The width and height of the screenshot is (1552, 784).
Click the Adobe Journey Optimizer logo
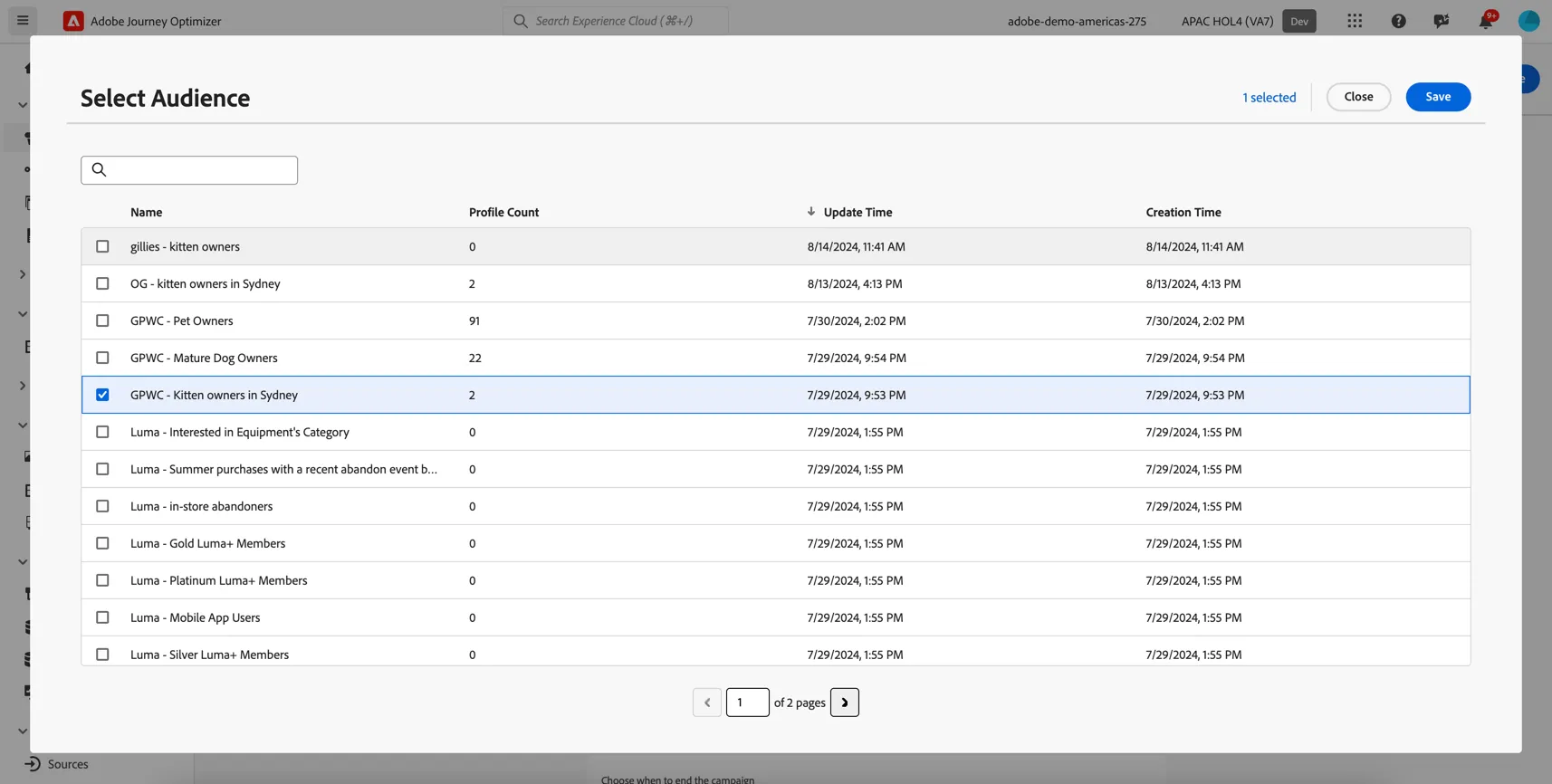(73, 21)
